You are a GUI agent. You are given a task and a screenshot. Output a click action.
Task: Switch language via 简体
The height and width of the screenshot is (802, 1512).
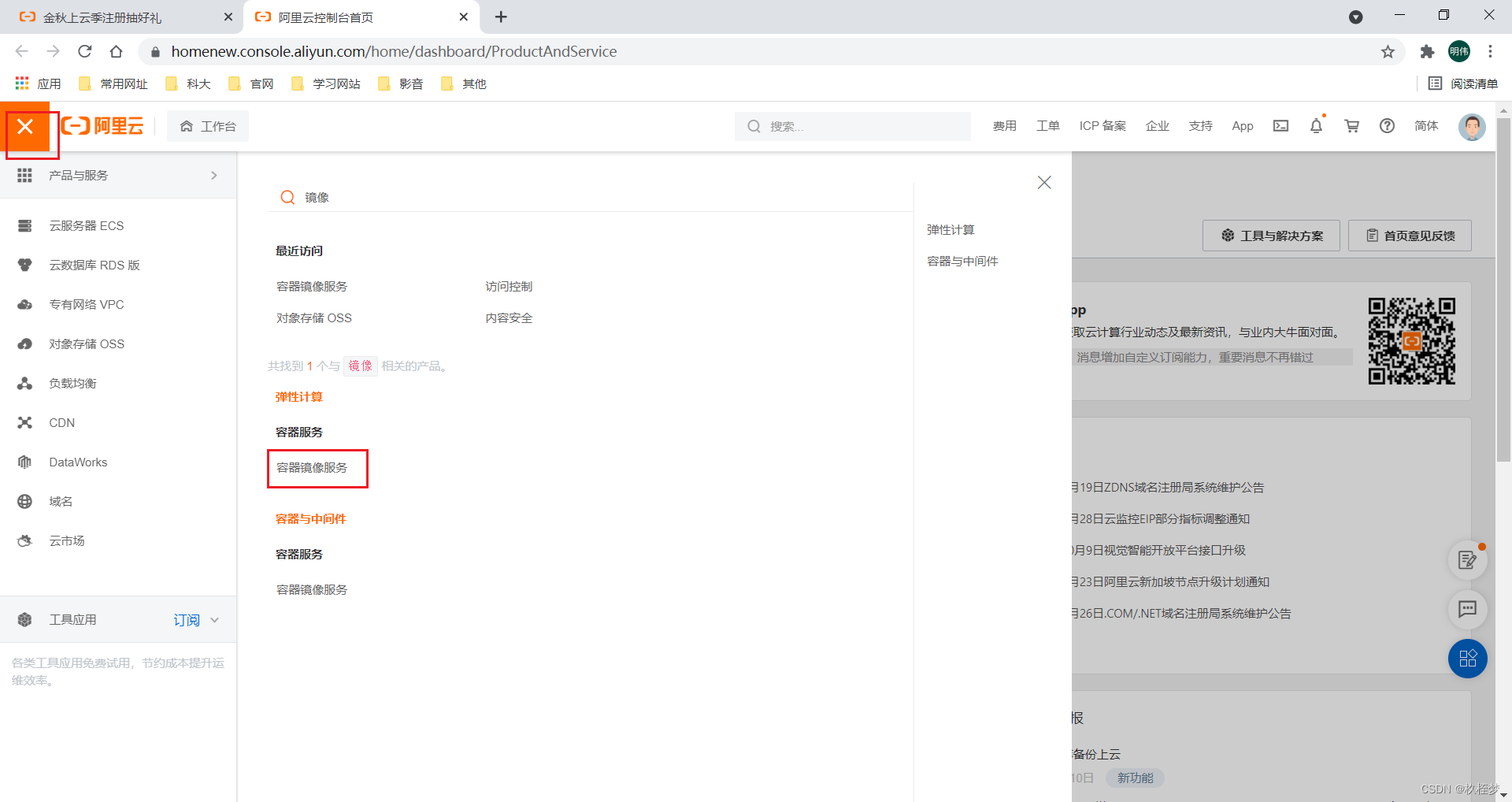[1426, 126]
